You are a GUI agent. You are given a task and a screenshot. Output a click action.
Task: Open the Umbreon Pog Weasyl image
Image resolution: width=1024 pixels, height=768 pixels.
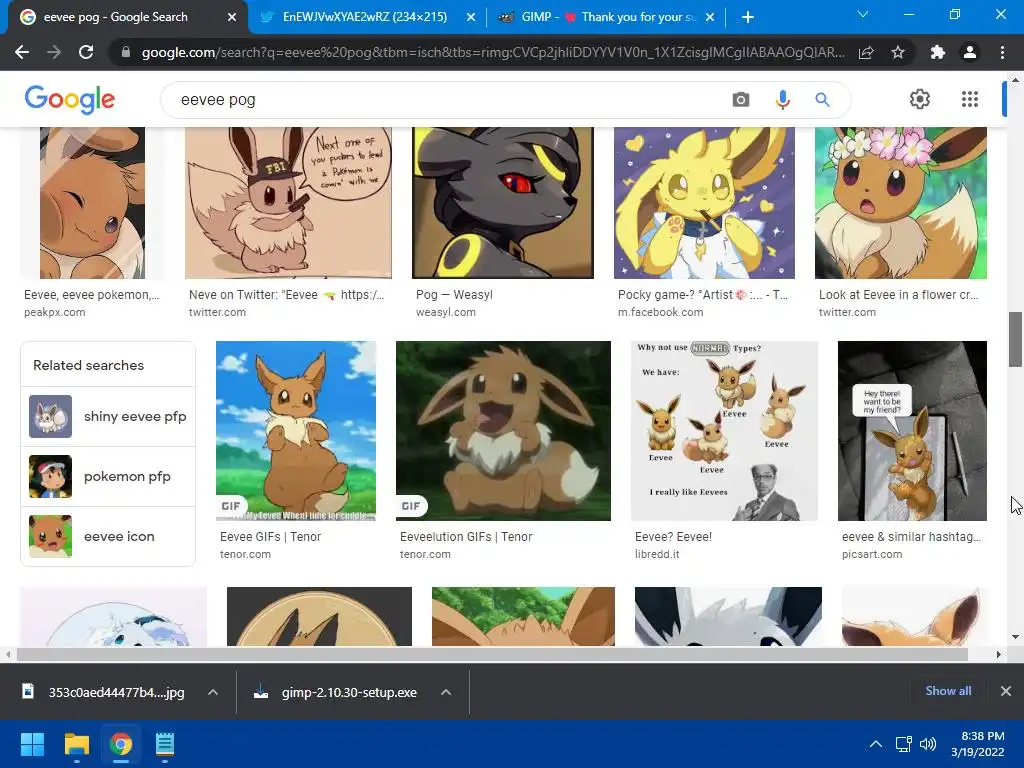(503, 203)
